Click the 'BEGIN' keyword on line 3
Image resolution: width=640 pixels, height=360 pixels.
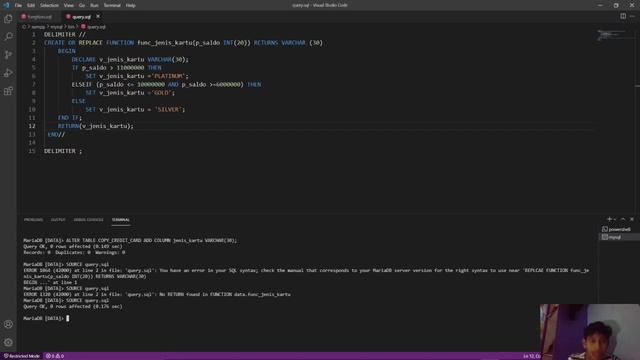pos(67,51)
